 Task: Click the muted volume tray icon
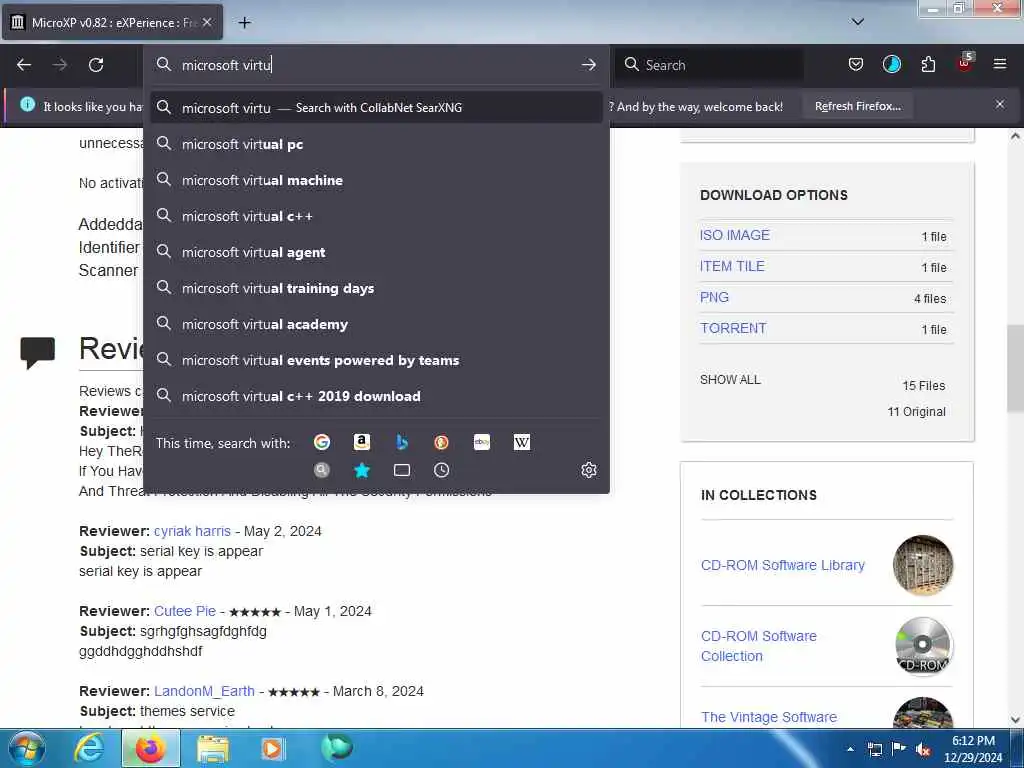[922, 749]
